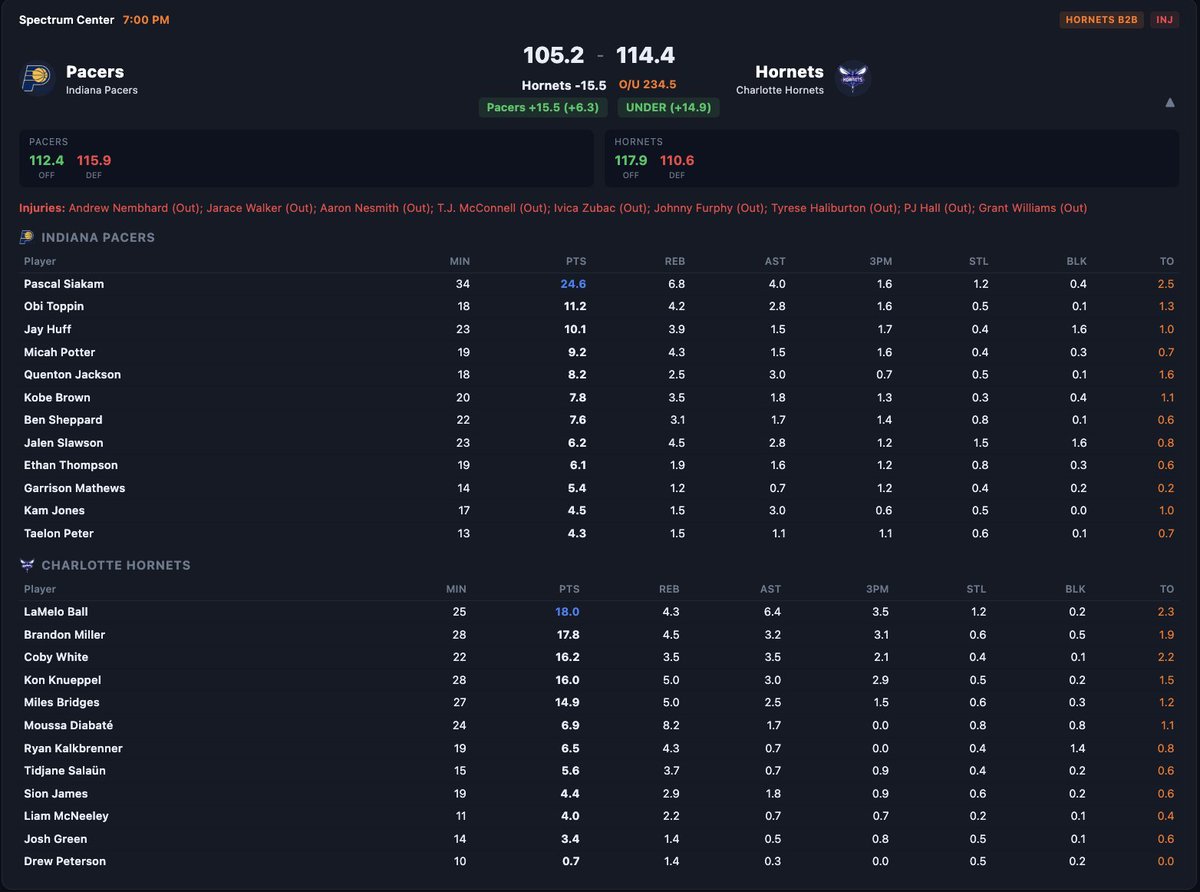1200x892 pixels.
Task: Select the Ryan Kalkbrenner player name
Action: click(x=73, y=748)
